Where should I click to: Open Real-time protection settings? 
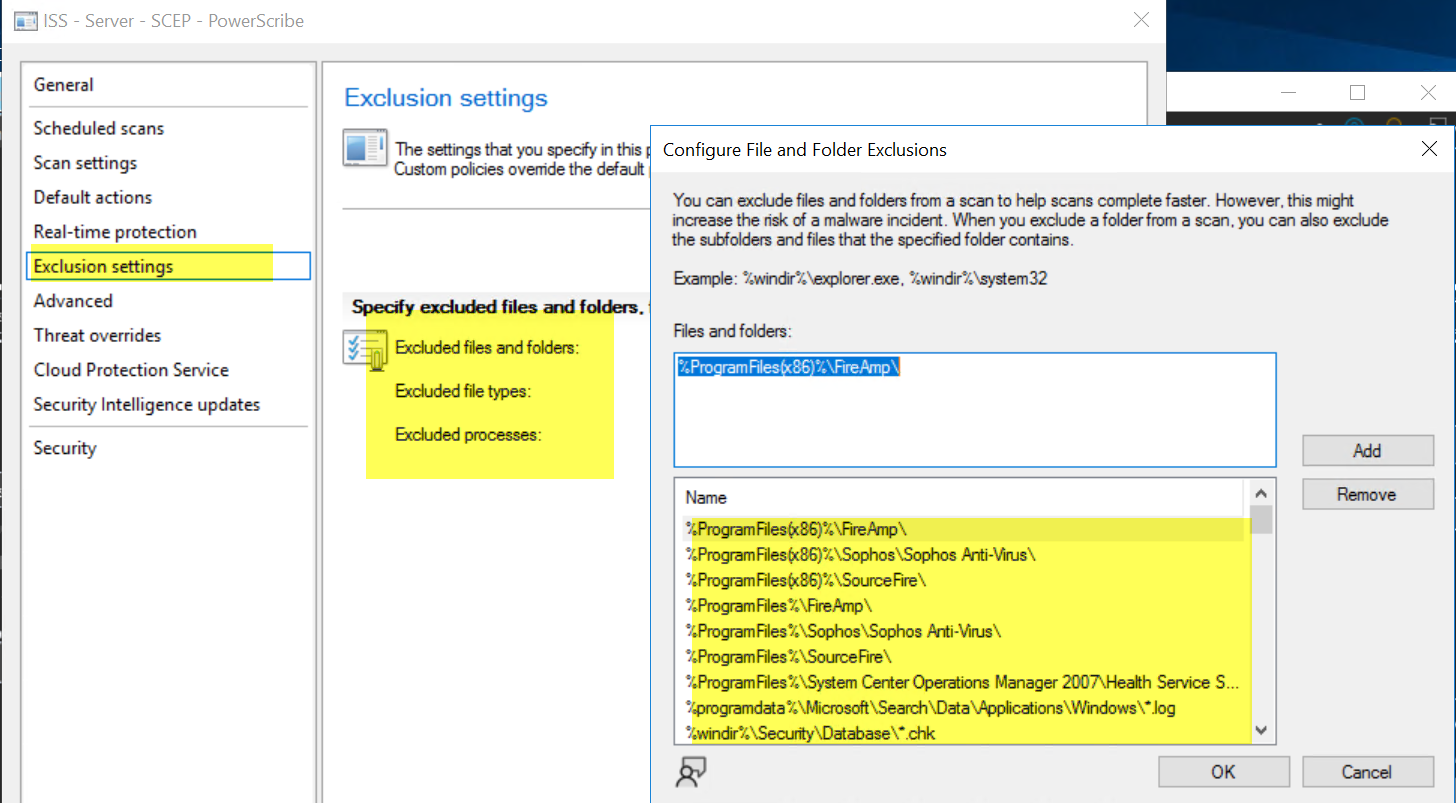[x=115, y=232]
